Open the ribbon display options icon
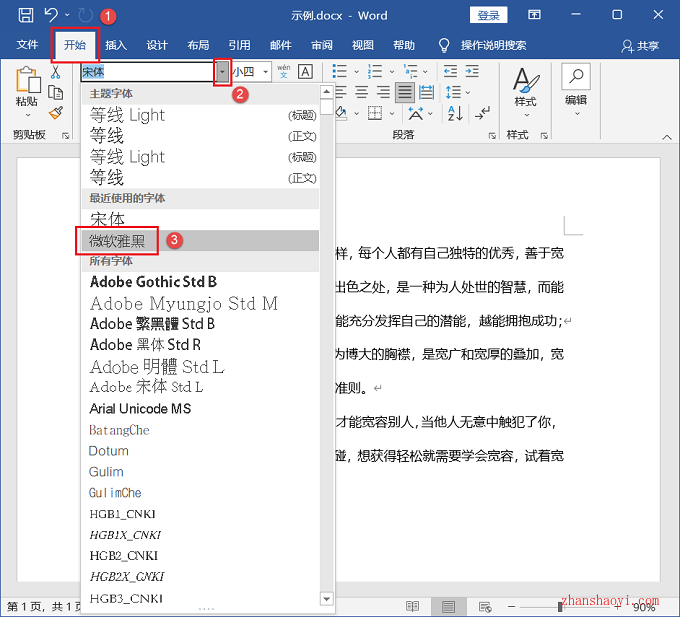 [534, 15]
